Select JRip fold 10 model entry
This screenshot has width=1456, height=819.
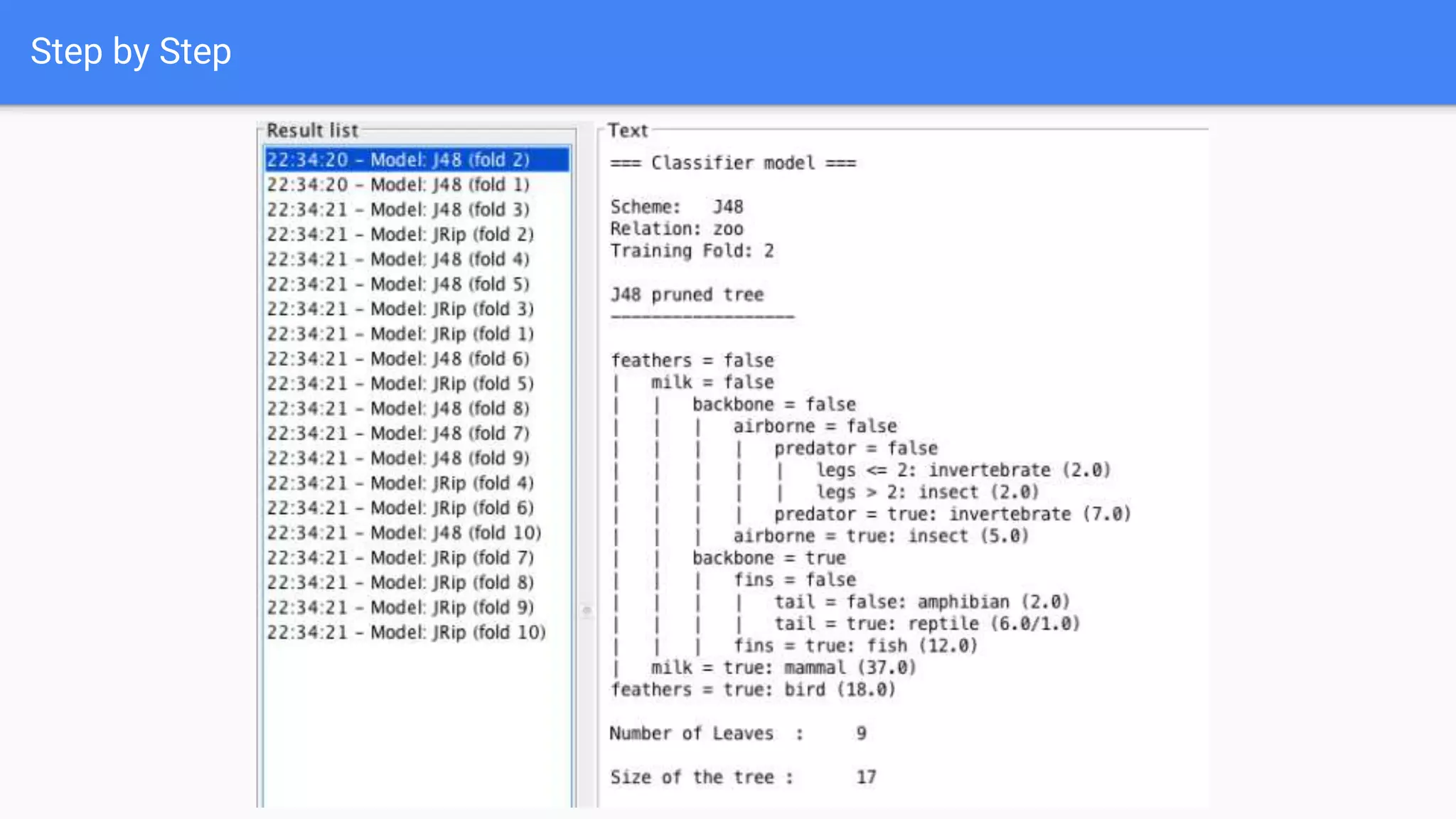[406, 633]
